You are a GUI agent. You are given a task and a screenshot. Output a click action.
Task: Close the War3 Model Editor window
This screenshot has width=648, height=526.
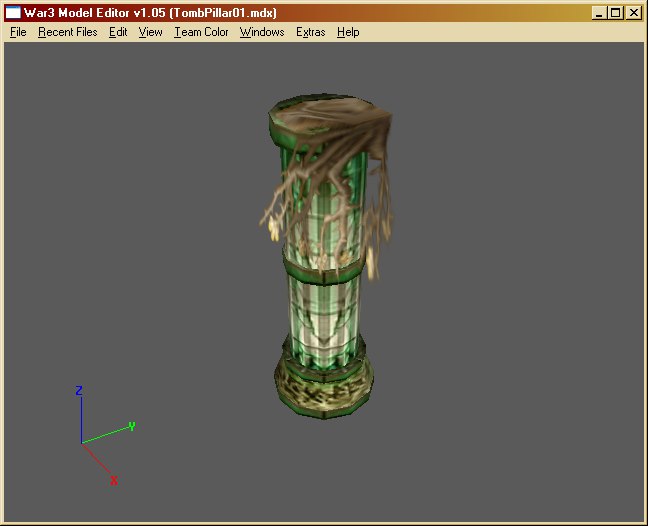634,13
